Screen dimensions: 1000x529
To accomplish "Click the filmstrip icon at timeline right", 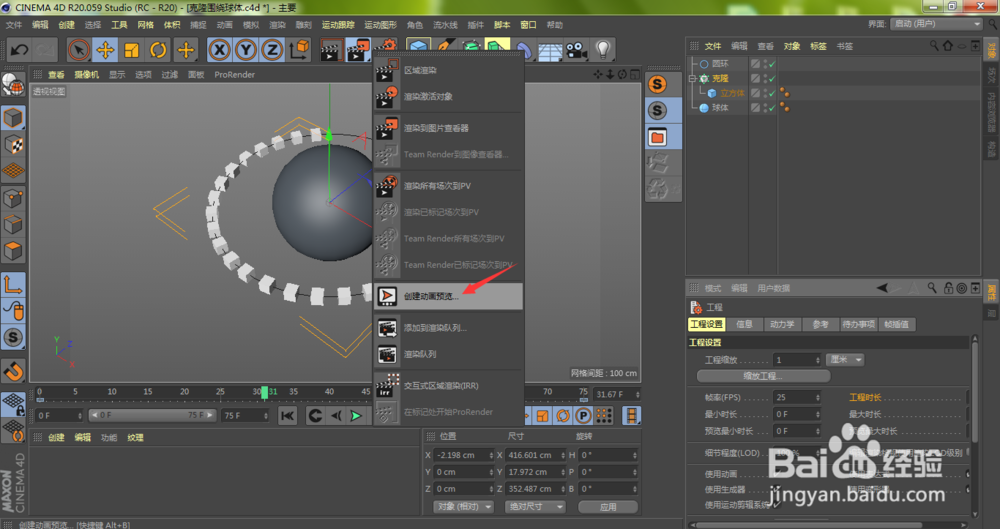I will click(x=631, y=415).
